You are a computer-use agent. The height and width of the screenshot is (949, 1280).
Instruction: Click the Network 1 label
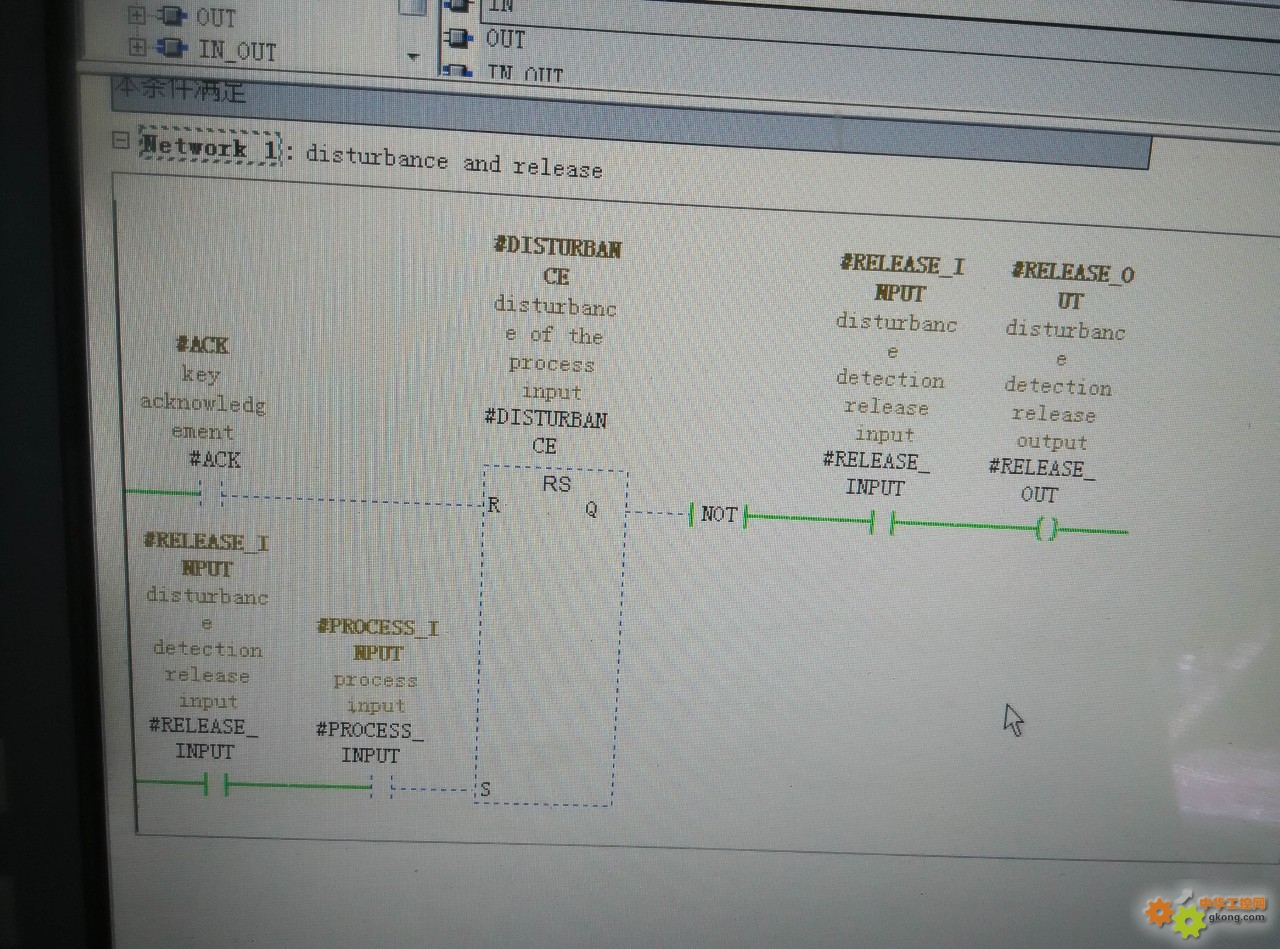click(208, 148)
